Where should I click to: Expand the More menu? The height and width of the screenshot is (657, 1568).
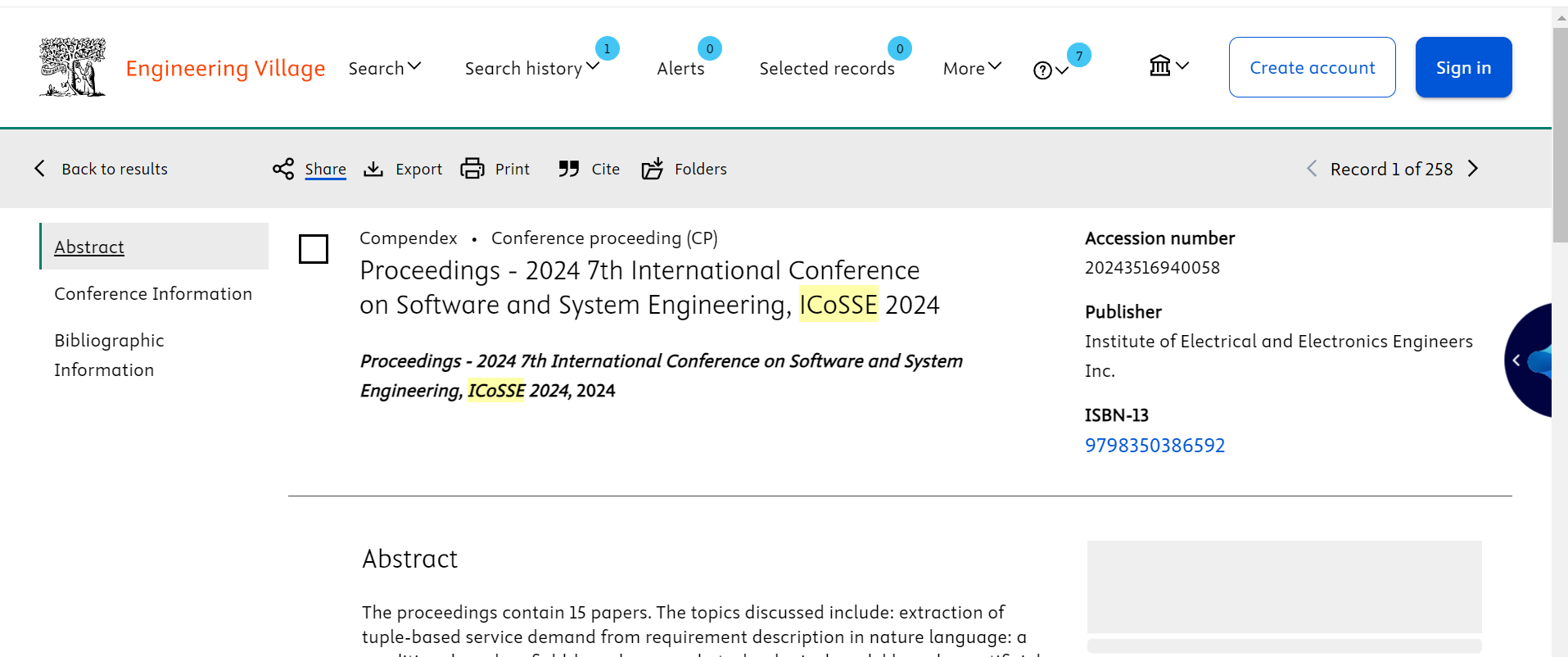pos(972,68)
